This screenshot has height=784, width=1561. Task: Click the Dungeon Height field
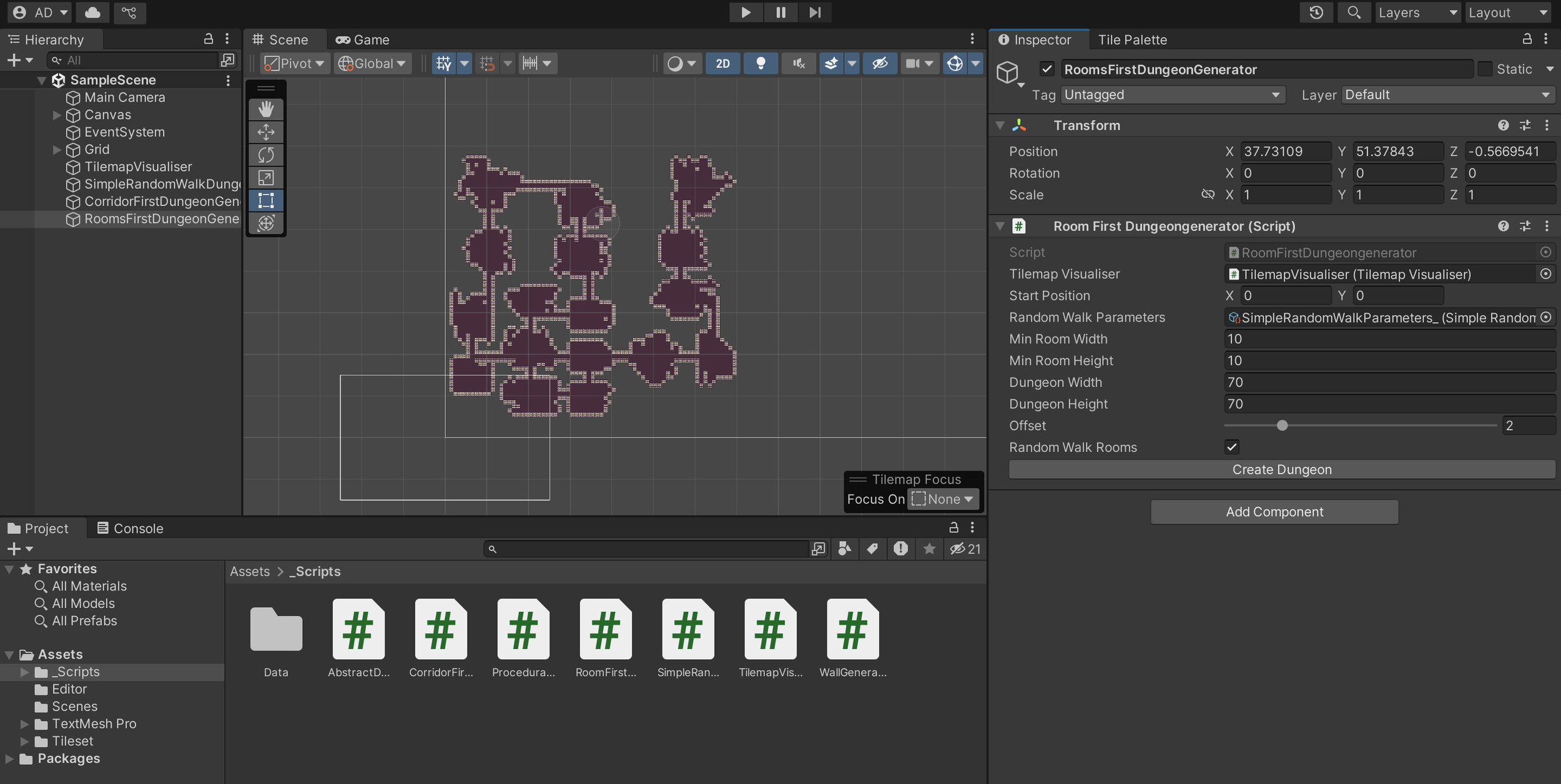tap(1389, 404)
